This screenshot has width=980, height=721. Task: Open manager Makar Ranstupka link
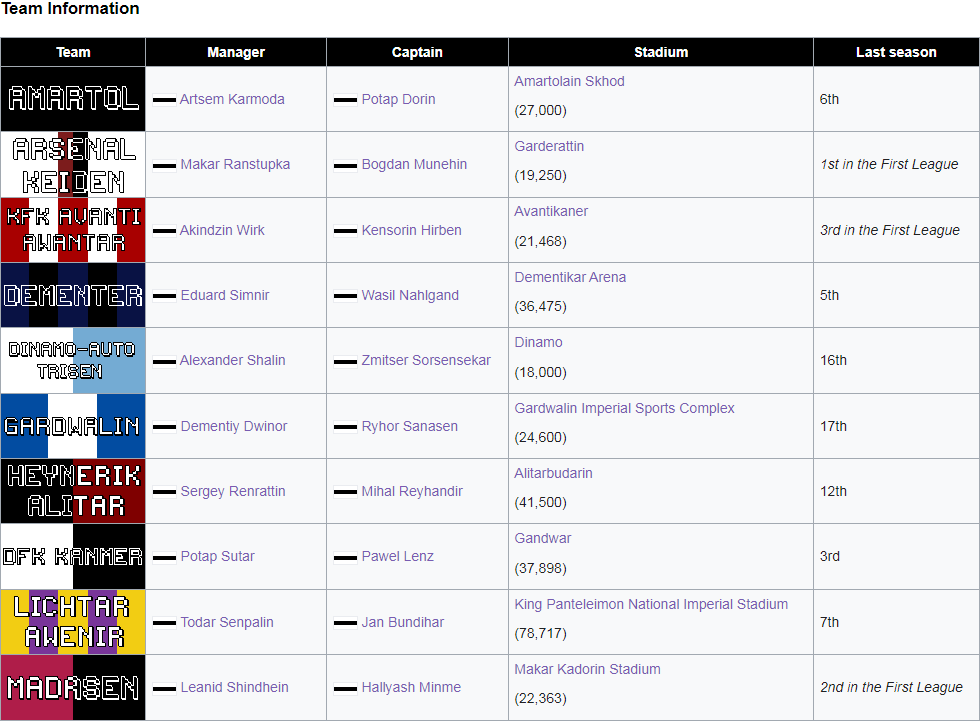tap(235, 164)
